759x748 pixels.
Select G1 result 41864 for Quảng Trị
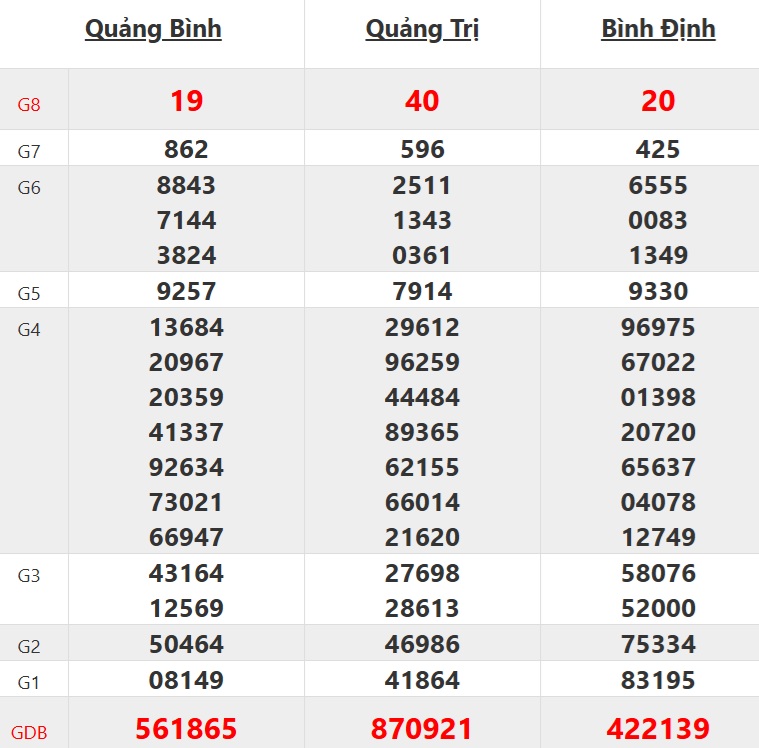(422, 681)
